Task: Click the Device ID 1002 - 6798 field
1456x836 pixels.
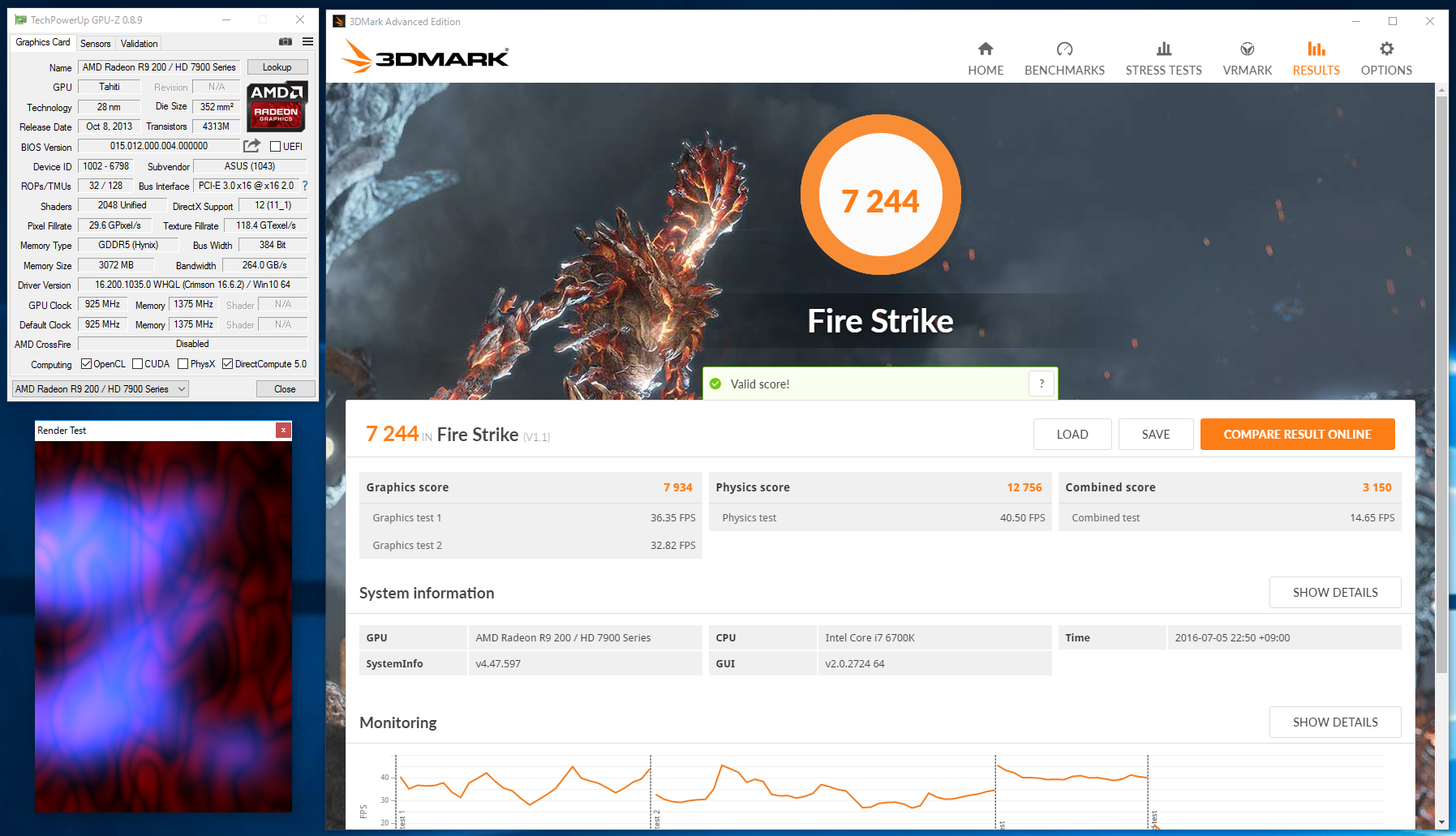Action: pos(105,166)
